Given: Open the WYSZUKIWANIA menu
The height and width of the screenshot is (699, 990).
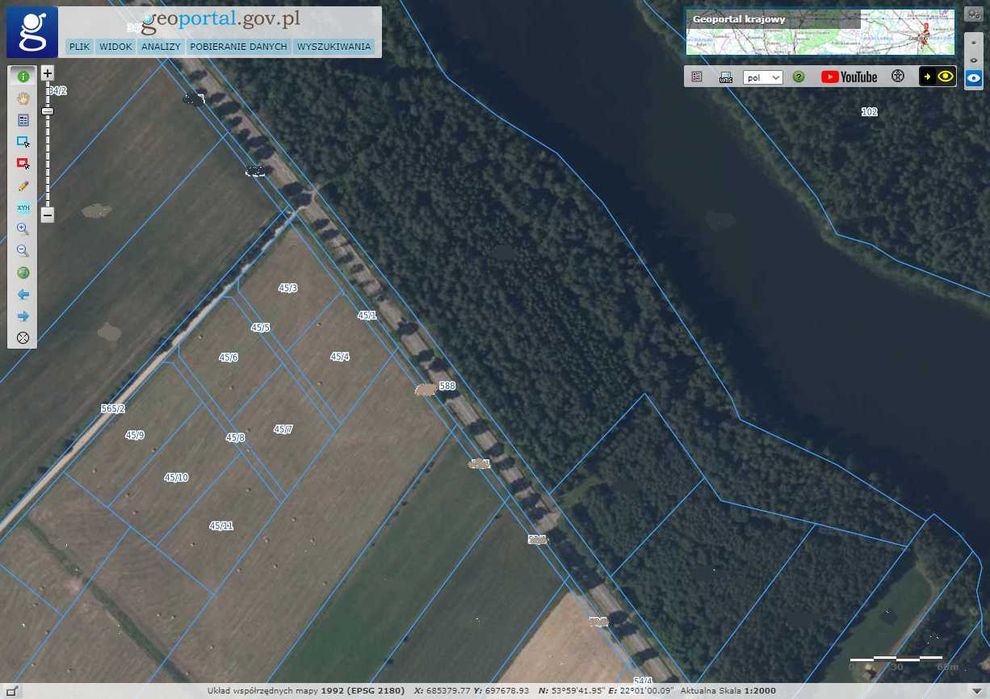Looking at the screenshot, I should coord(334,47).
